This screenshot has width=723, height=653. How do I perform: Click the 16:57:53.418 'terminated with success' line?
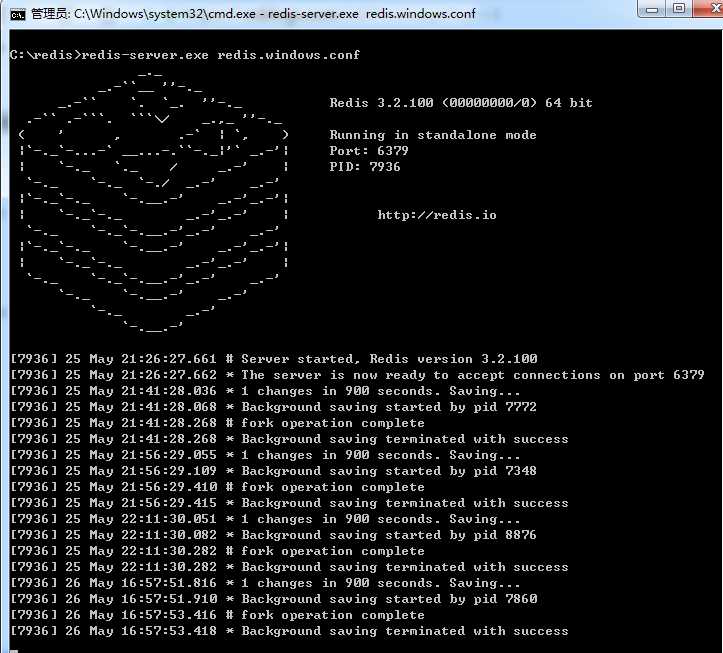click(x=289, y=631)
